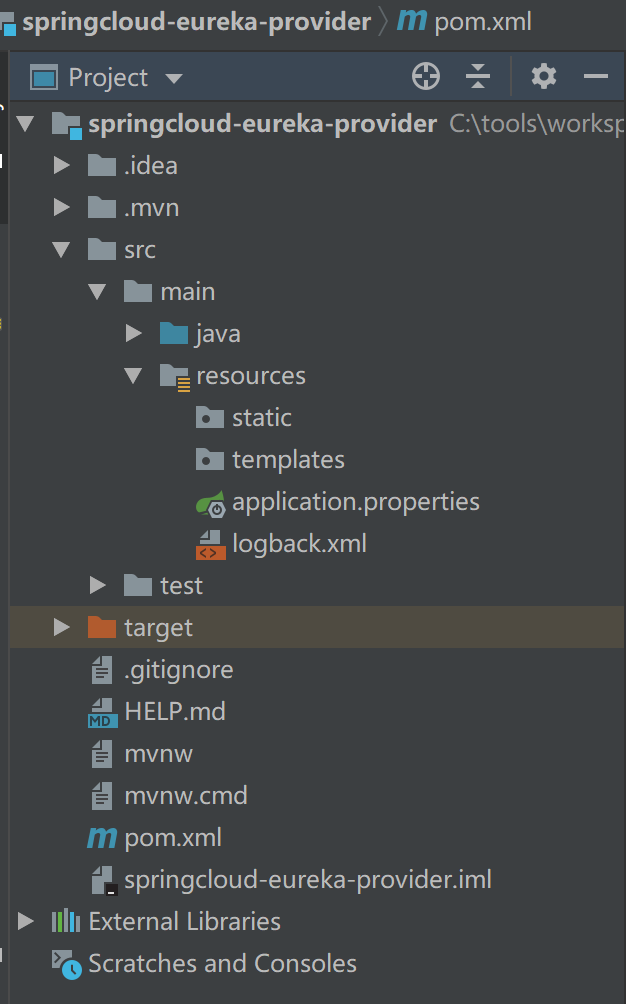The image size is (626, 1004).
Task: Select logback.xml file name
Action: [300, 544]
